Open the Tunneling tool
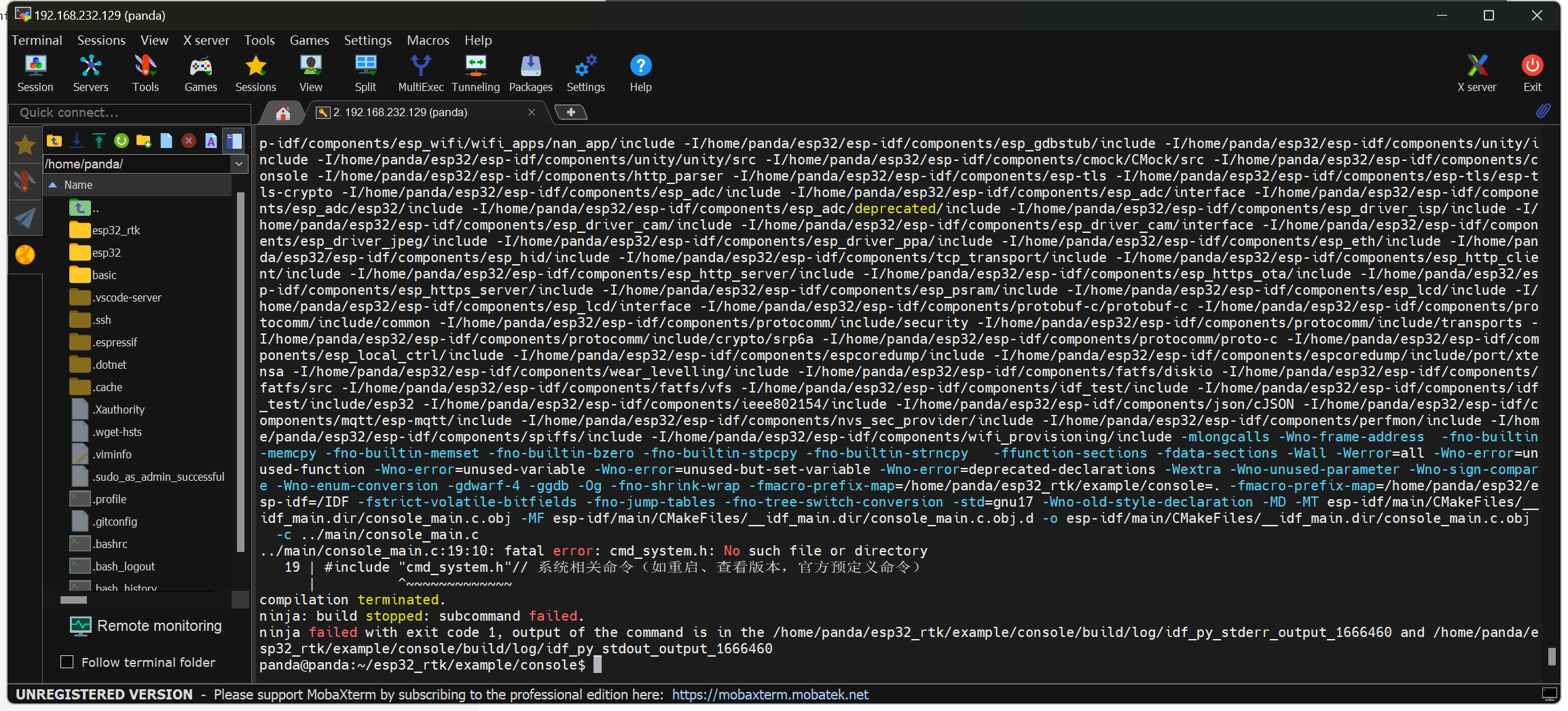 475,73
